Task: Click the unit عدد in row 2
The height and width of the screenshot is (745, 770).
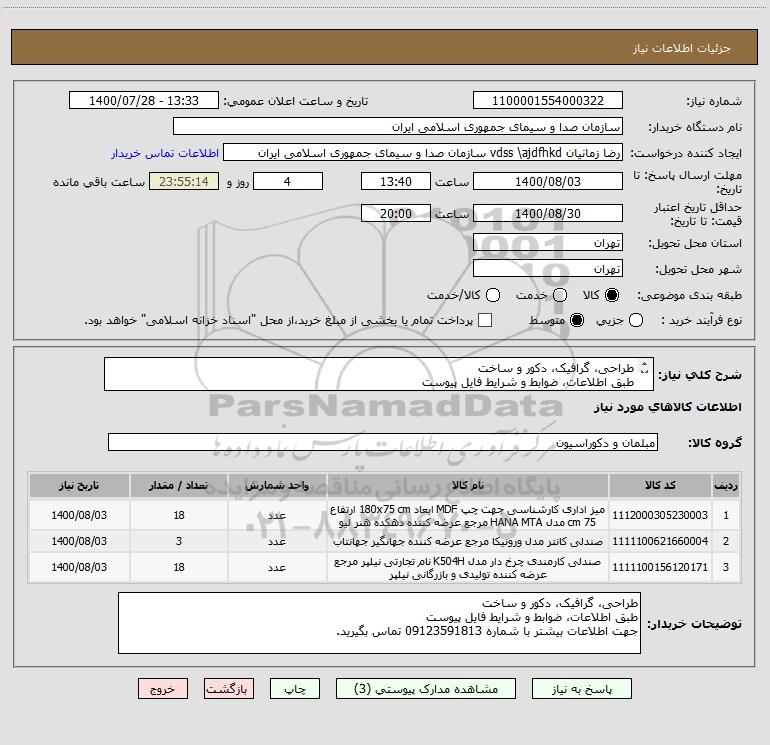Action: click(276, 541)
